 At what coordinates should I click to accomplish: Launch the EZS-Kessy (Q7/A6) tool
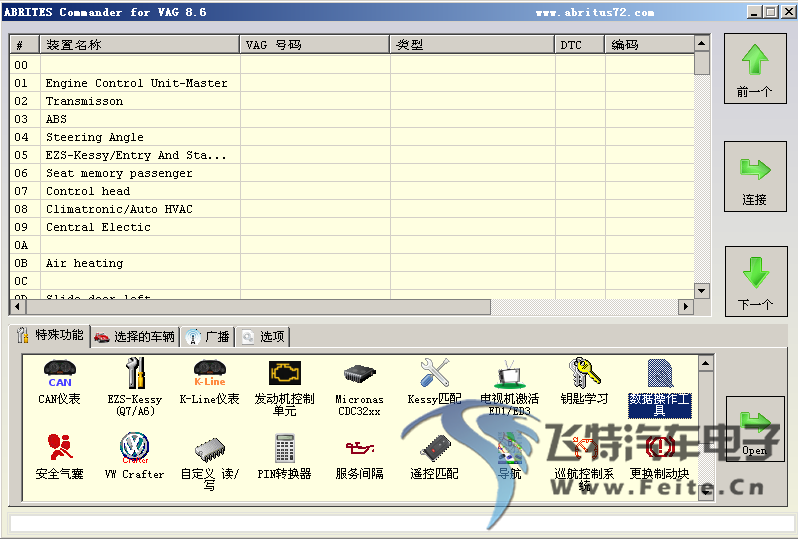[135, 387]
